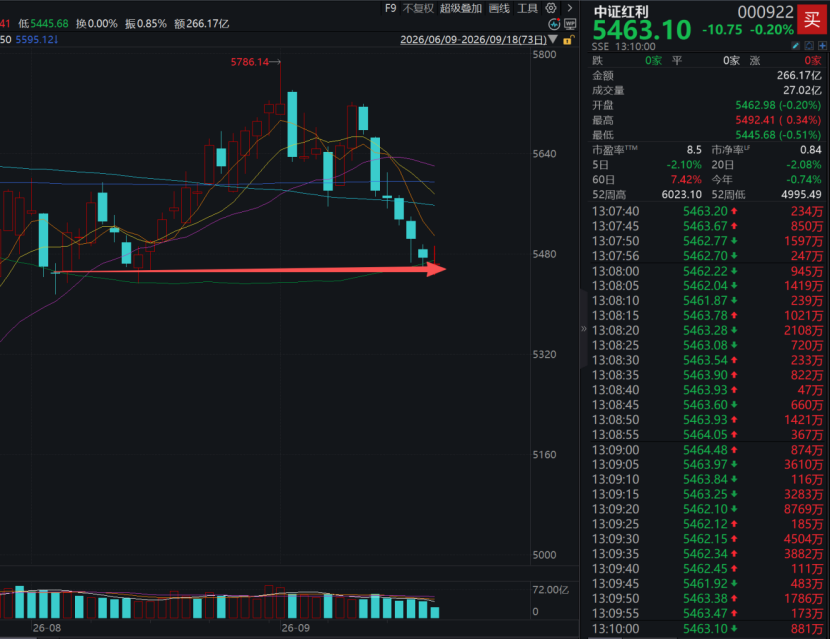Open the 工具 menu
The height and width of the screenshot is (639, 830).
527,8
